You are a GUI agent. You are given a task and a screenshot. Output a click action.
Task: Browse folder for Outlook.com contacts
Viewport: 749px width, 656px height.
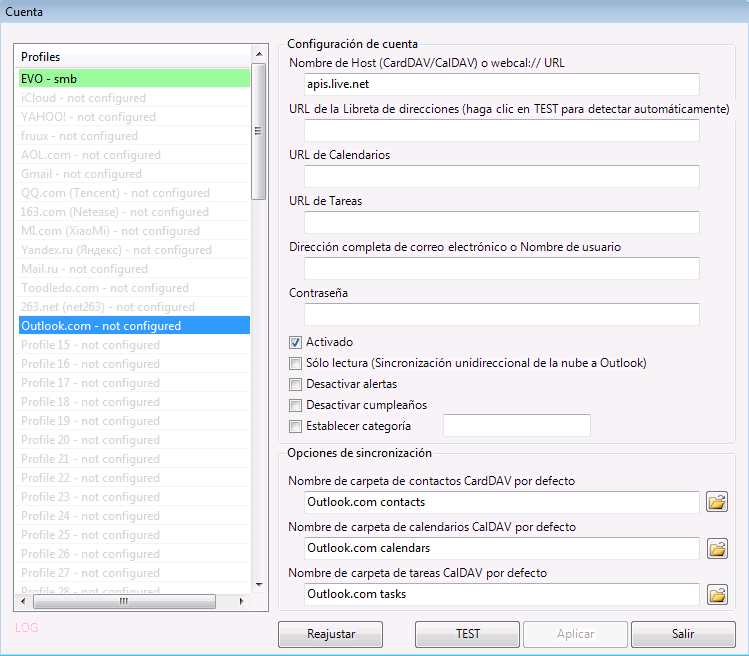(x=717, y=502)
